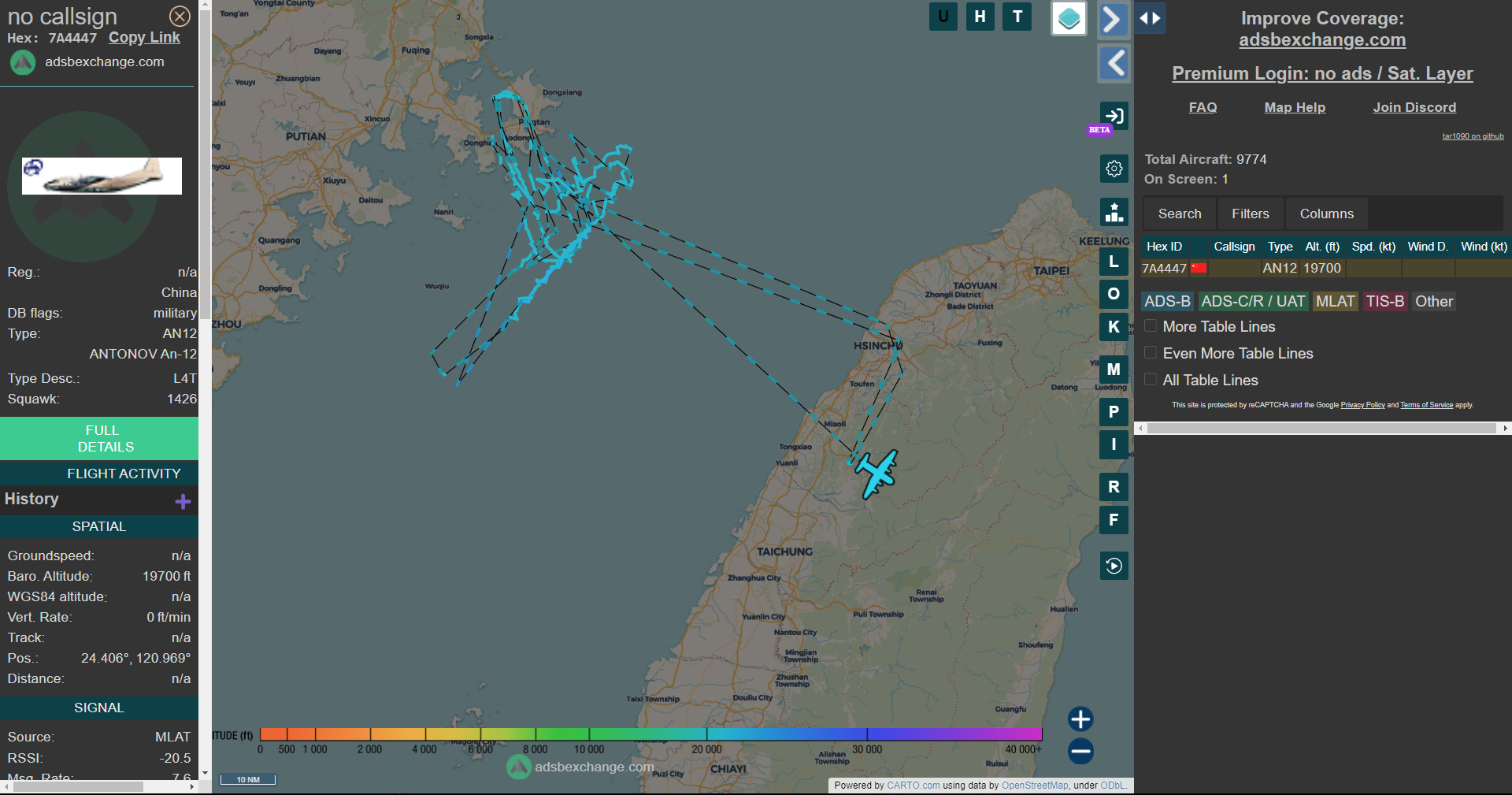Open the FAQ link
This screenshot has width=1512, height=795.
tap(1203, 107)
